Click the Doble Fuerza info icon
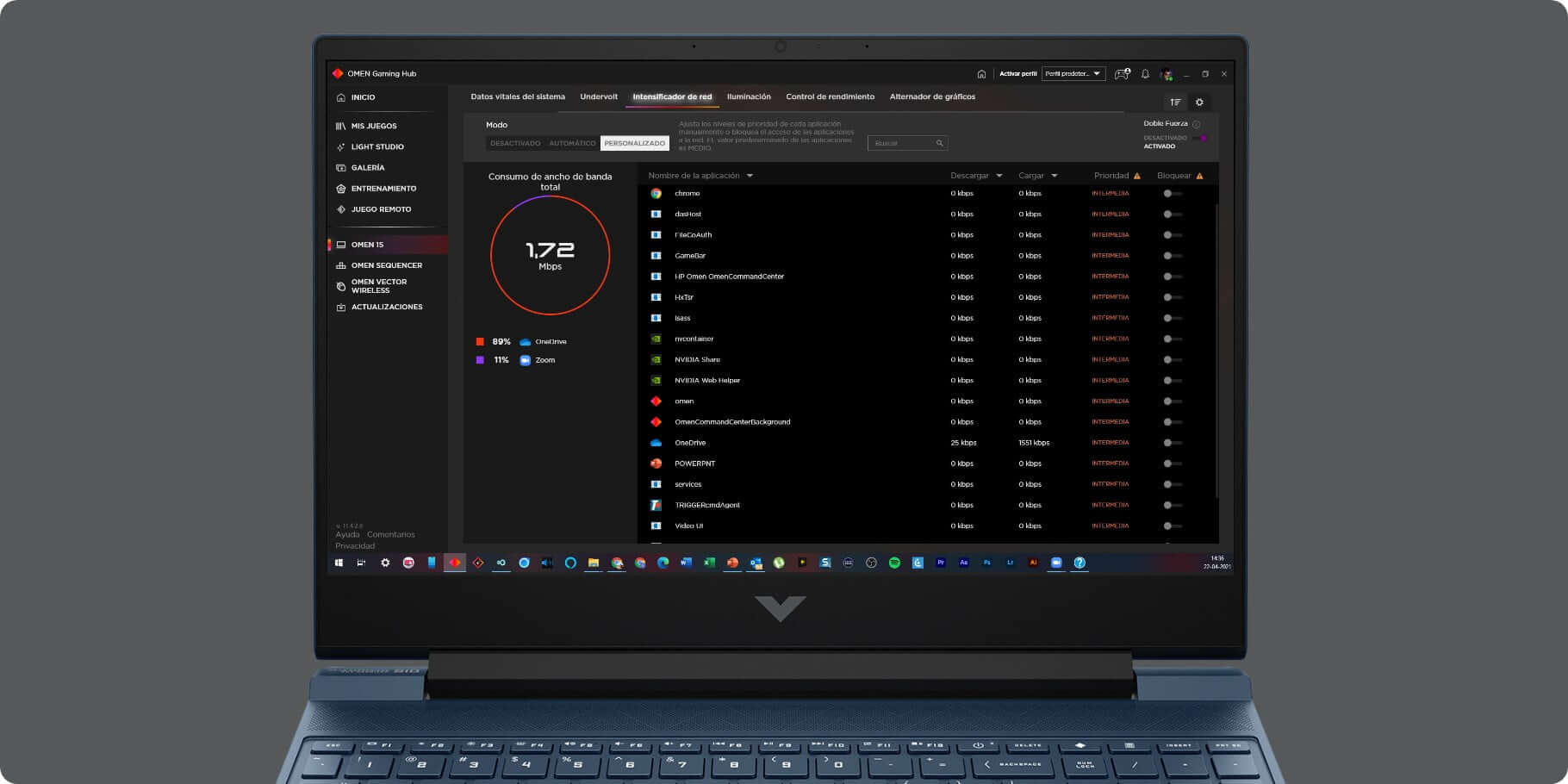The width and height of the screenshot is (1568, 784). coord(1196,124)
